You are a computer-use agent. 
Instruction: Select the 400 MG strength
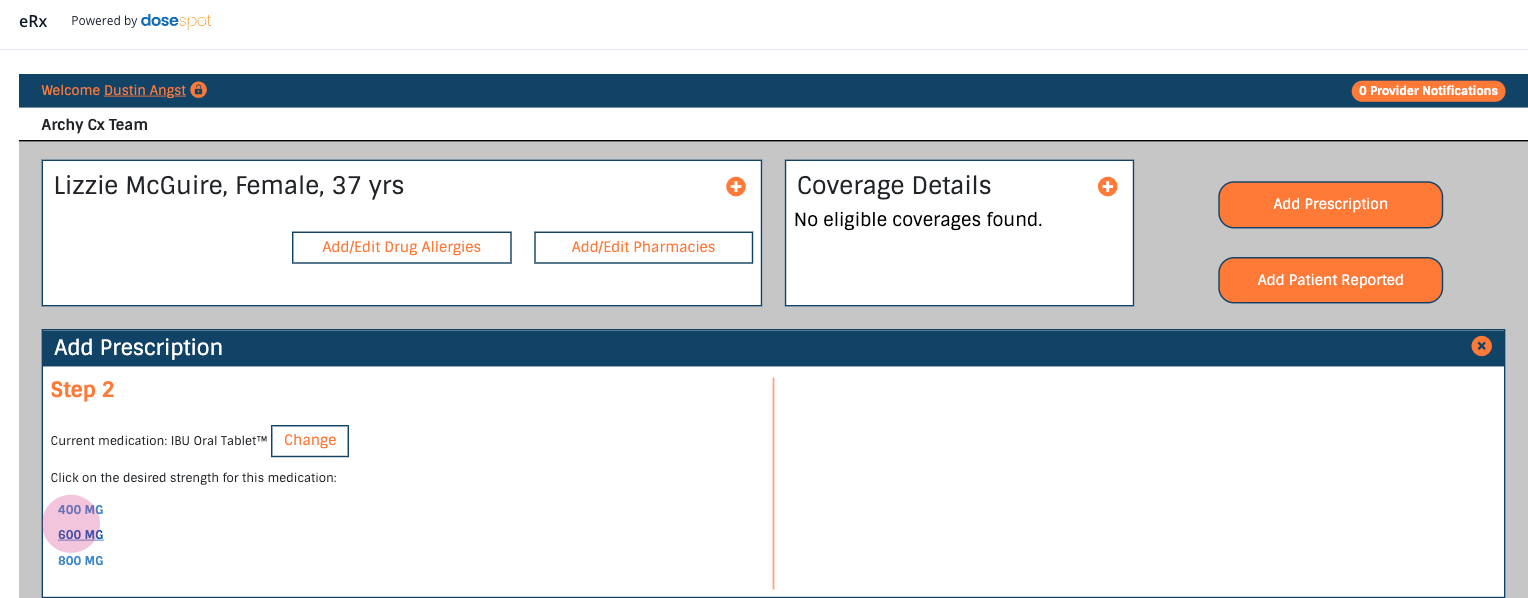pos(80,510)
